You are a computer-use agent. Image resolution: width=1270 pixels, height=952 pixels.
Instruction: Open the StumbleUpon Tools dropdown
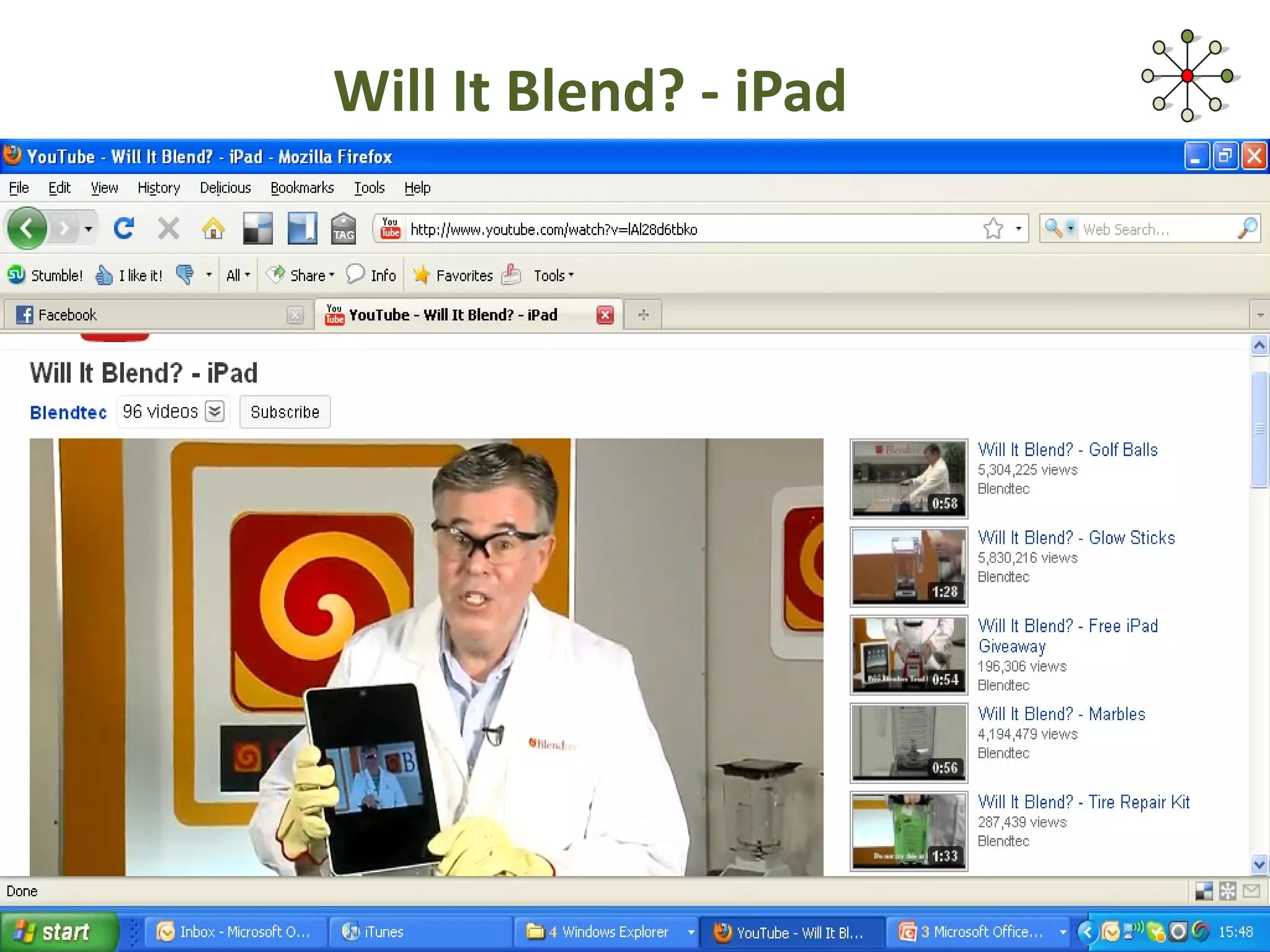point(554,275)
